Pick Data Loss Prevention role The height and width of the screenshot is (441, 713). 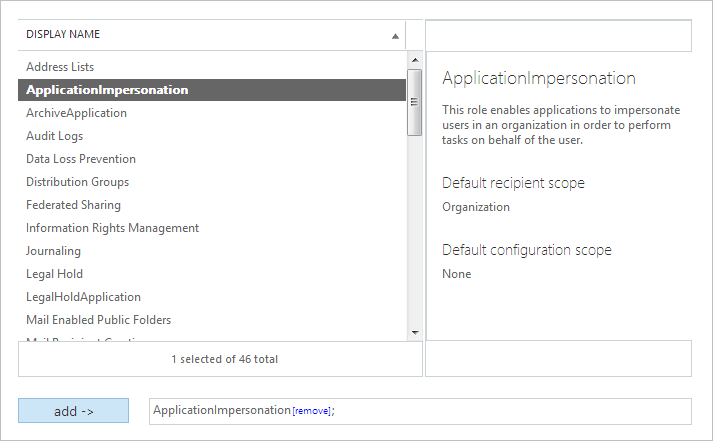click(81, 159)
